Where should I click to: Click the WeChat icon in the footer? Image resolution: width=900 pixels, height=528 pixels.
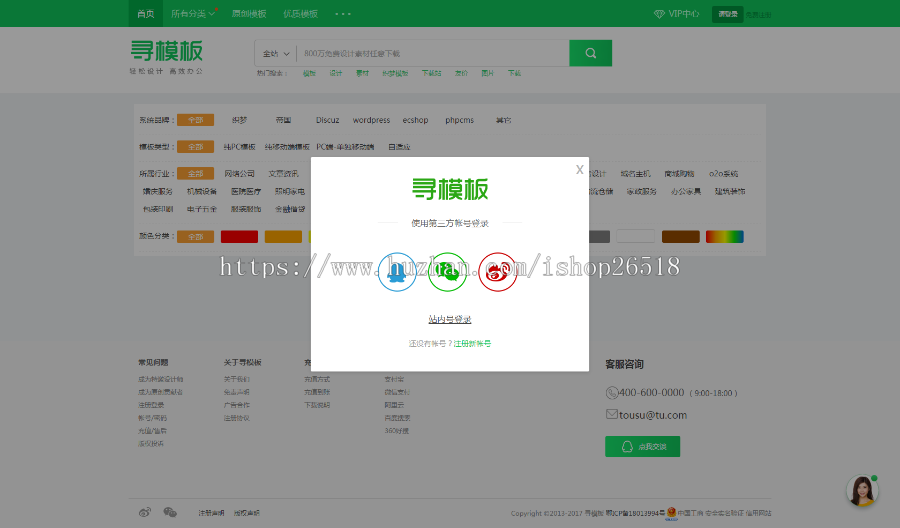(170, 512)
